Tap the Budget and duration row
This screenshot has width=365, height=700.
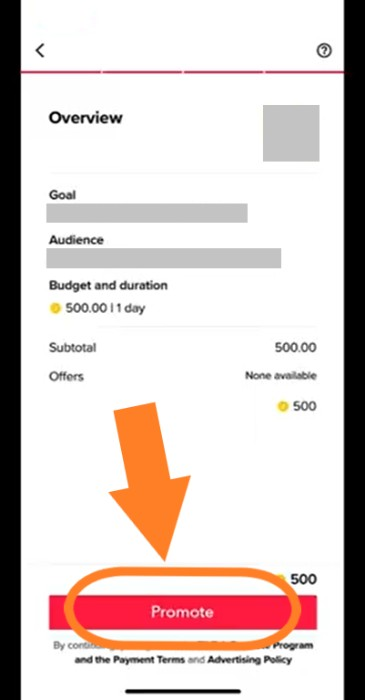click(x=183, y=297)
